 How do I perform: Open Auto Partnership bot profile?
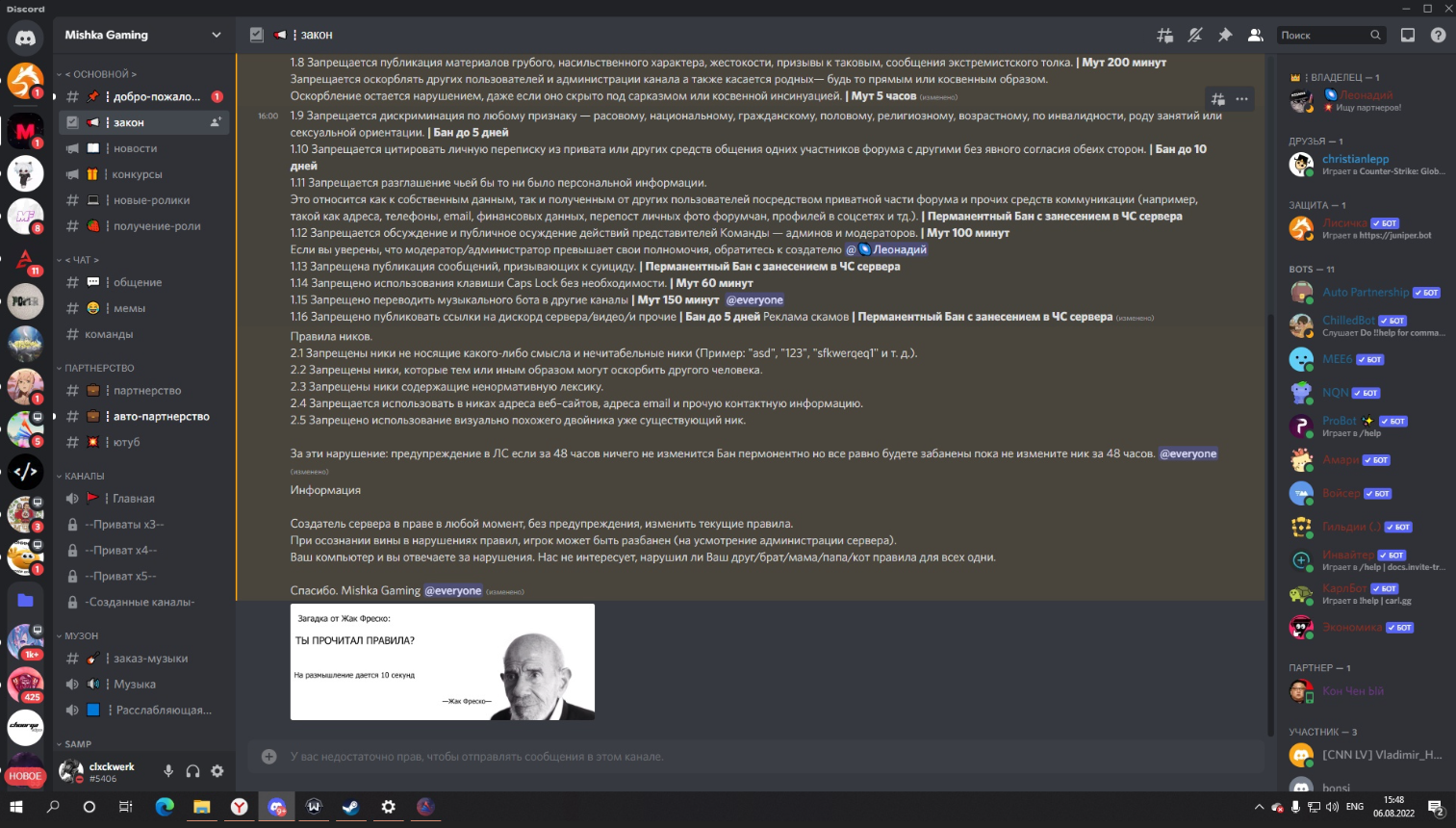(1367, 292)
